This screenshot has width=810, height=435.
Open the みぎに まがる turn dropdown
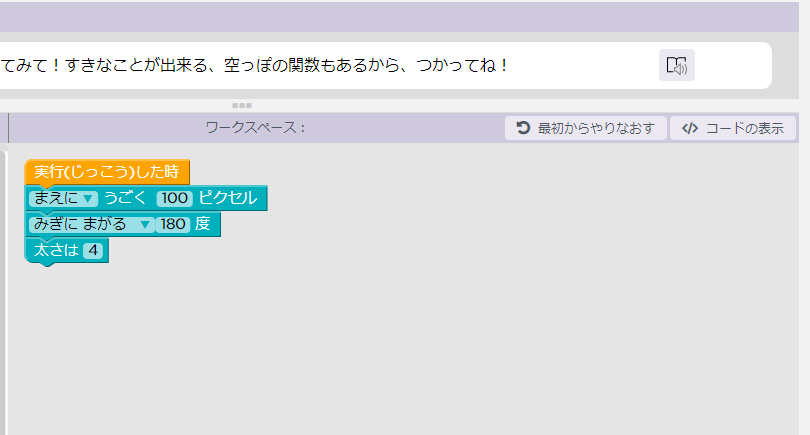92,224
